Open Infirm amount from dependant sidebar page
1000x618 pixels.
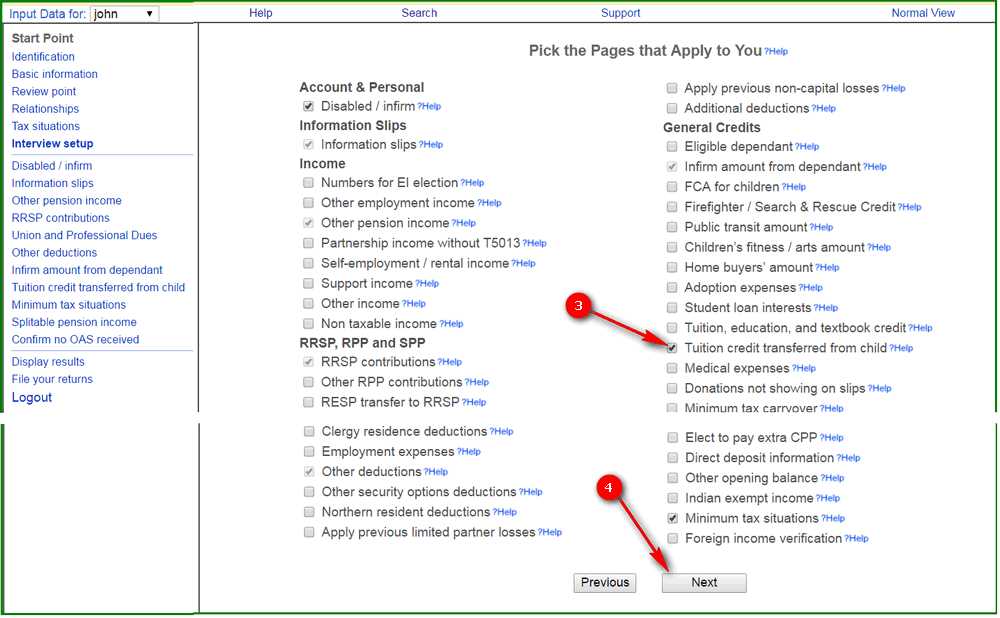[87, 270]
